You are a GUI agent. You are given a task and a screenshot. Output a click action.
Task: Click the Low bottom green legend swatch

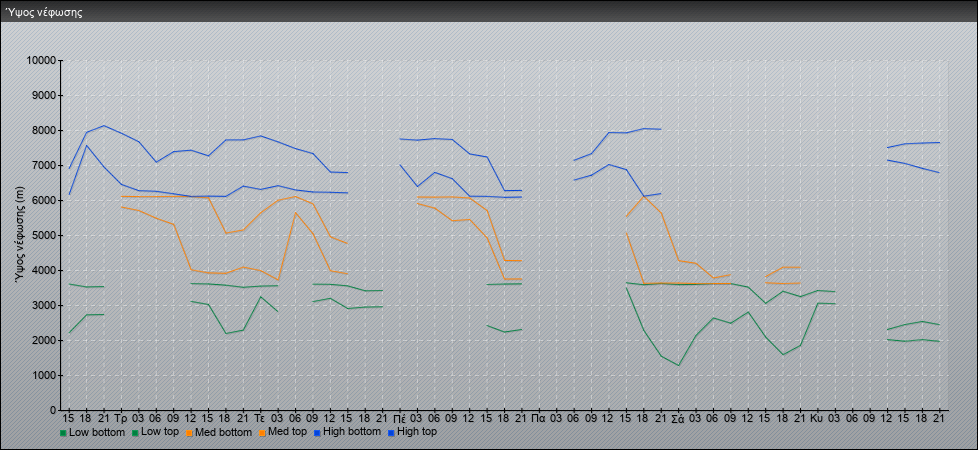tap(63, 432)
